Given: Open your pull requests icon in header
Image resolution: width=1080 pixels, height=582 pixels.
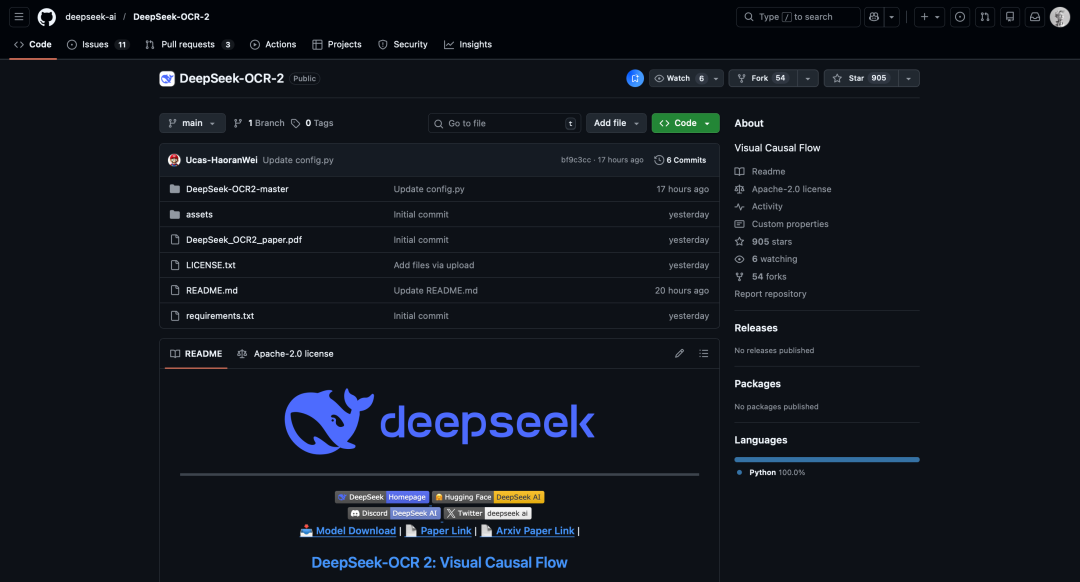Looking at the screenshot, I should click(985, 17).
